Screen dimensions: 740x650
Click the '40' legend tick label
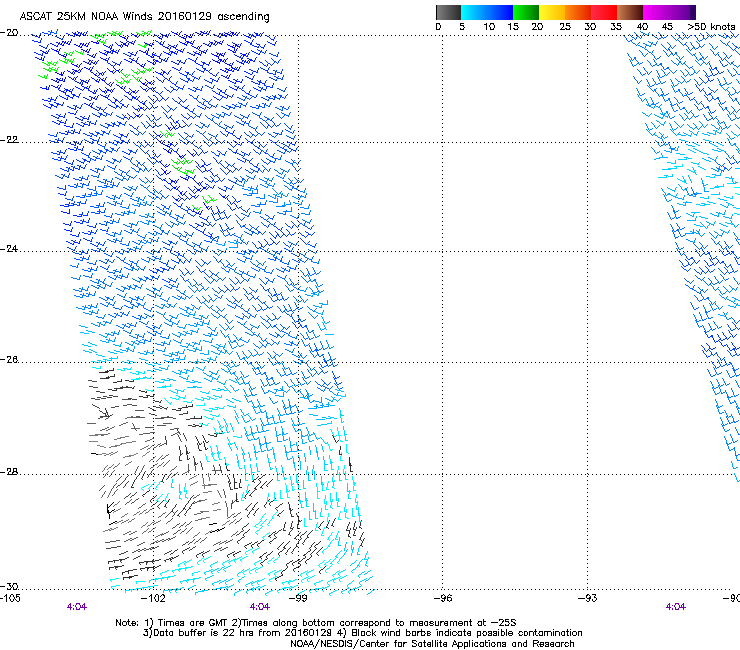pos(642,27)
